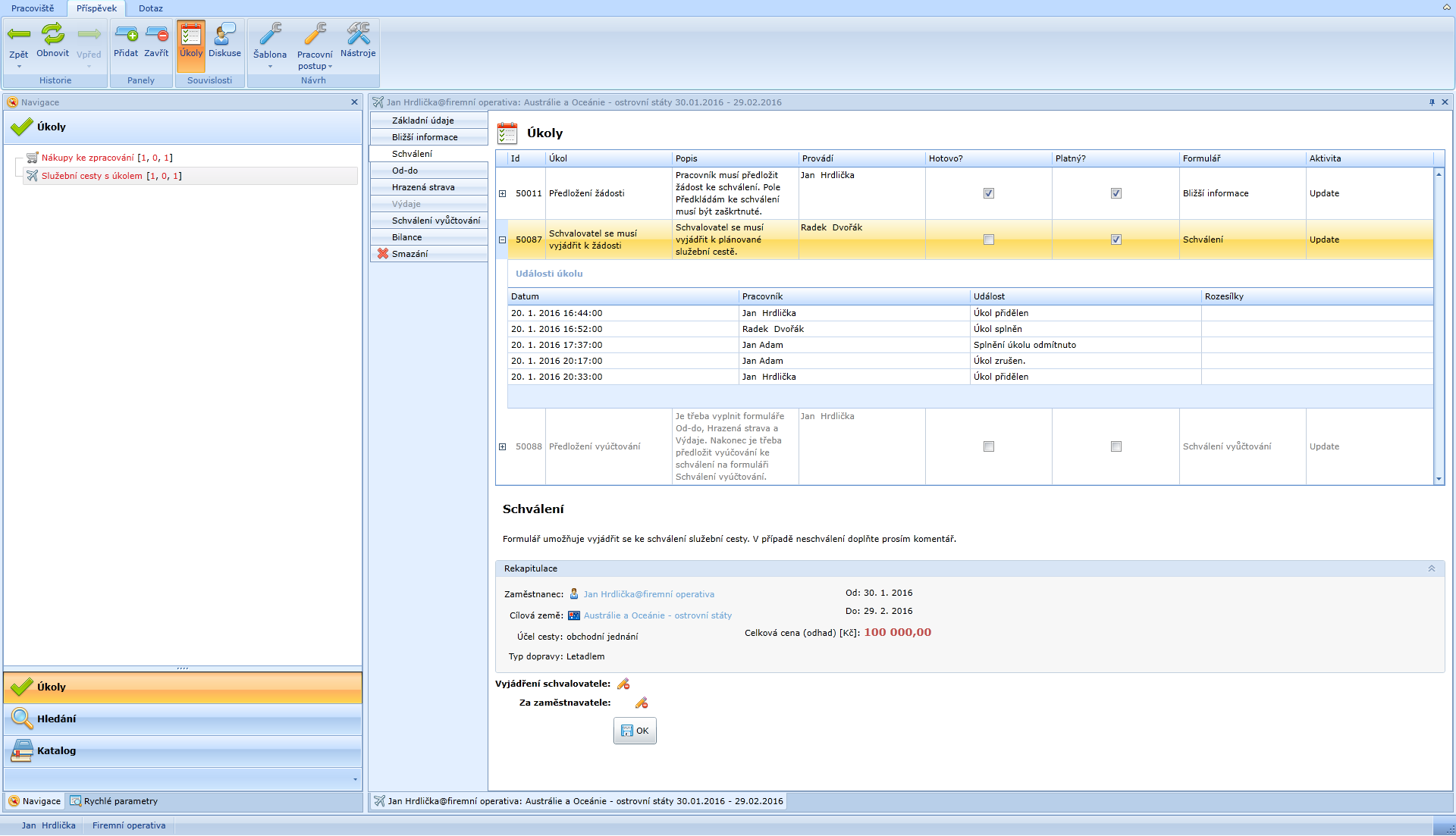
Task: Click the Přidat panel icon
Action: [x=126, y=35]
